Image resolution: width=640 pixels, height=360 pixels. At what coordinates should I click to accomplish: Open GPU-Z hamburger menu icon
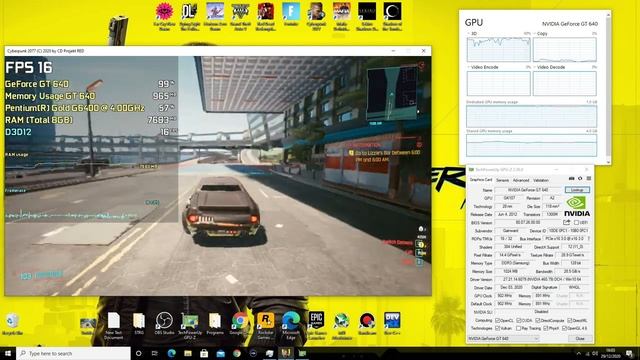[x=589, y=179]
